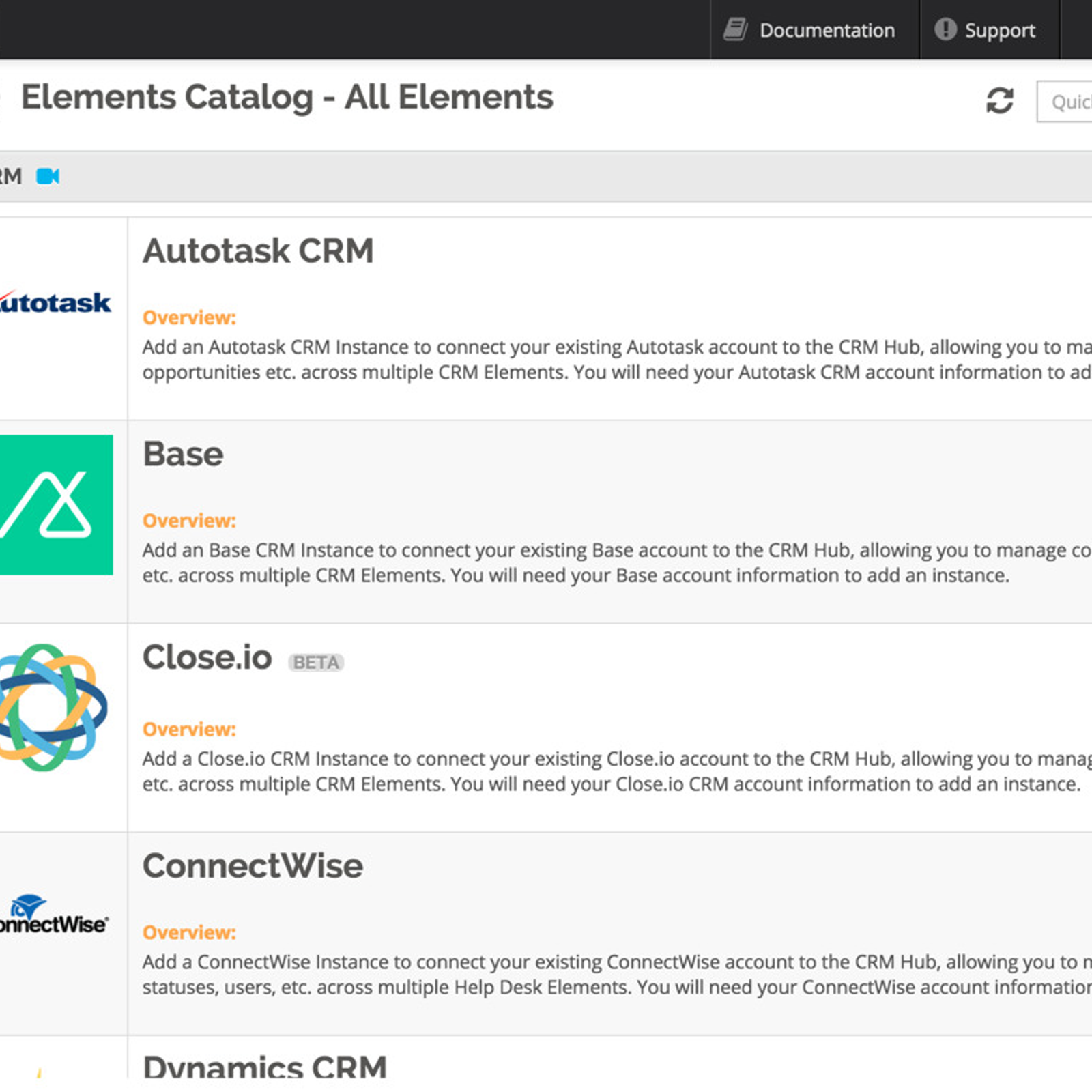Click the Elements Catalog - All Elements heading

tap(287, 97)
